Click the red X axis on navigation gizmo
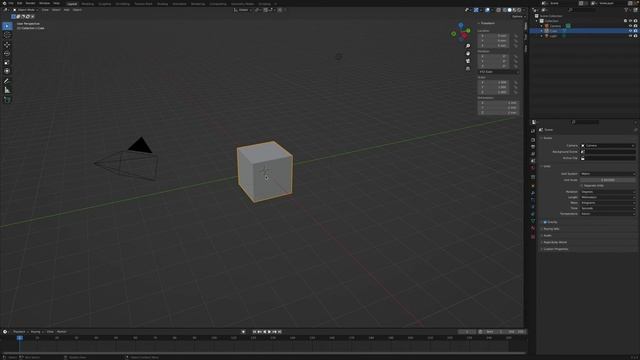Image resolution: width=640 pixels, height=360 pixels. (x=464, y=36)
